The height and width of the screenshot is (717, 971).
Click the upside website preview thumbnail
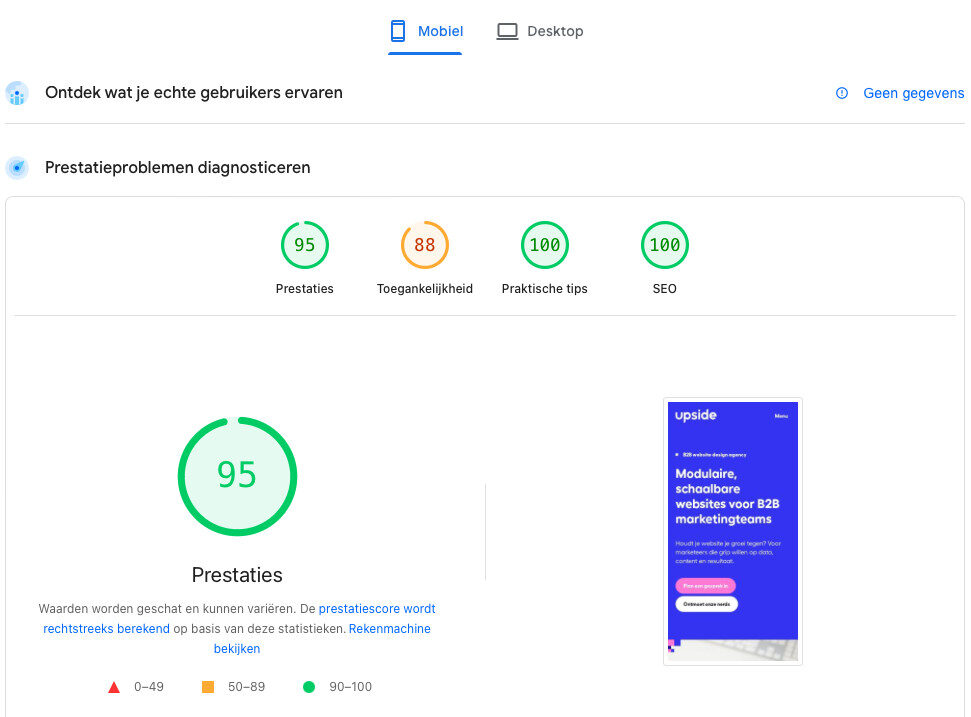pos(732,531)
